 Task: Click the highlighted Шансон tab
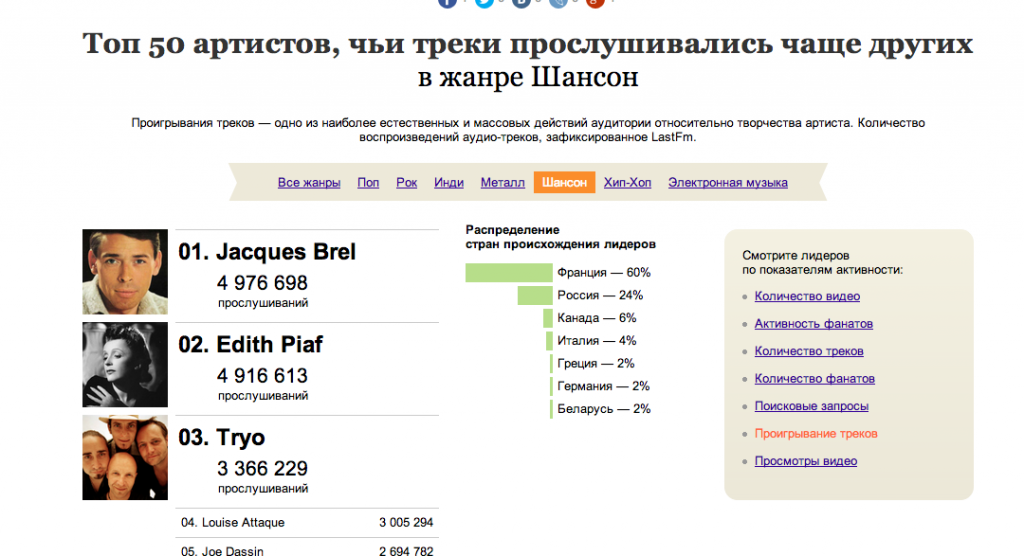(564, 183)
